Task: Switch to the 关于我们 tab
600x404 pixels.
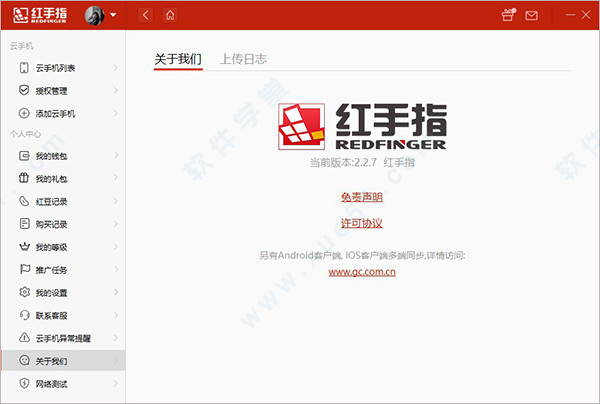Action: pyautogui.click(x=178, y=59)
